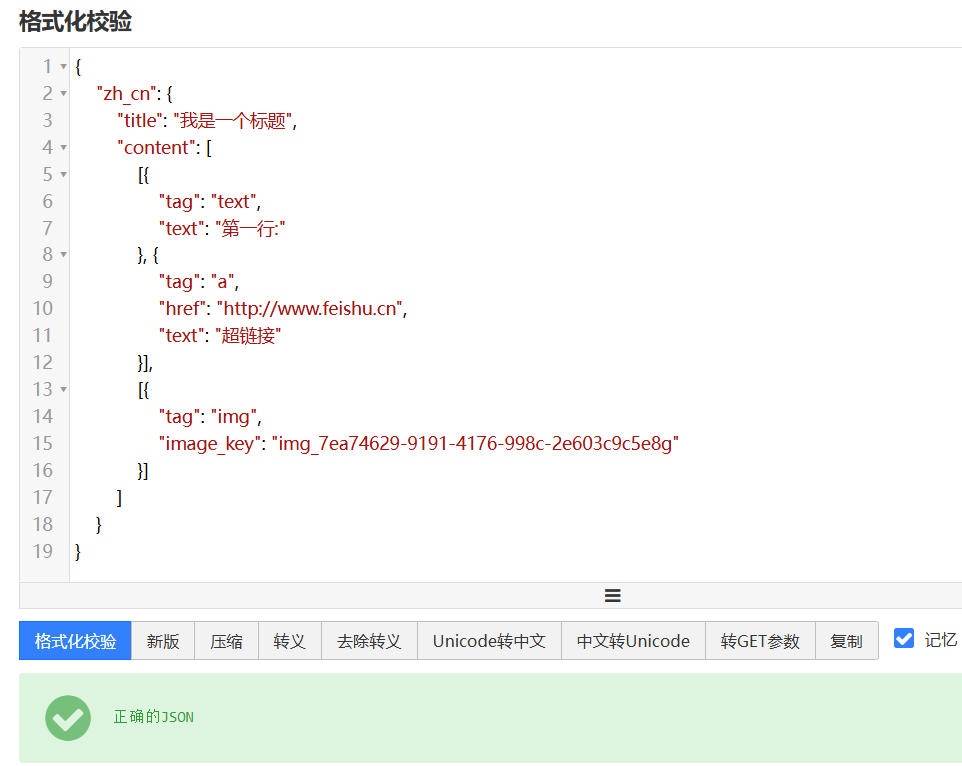Viewport: 962px width, 766px height.
Task: Collapse the content array at line 4
Action: [x=64, y=148]
